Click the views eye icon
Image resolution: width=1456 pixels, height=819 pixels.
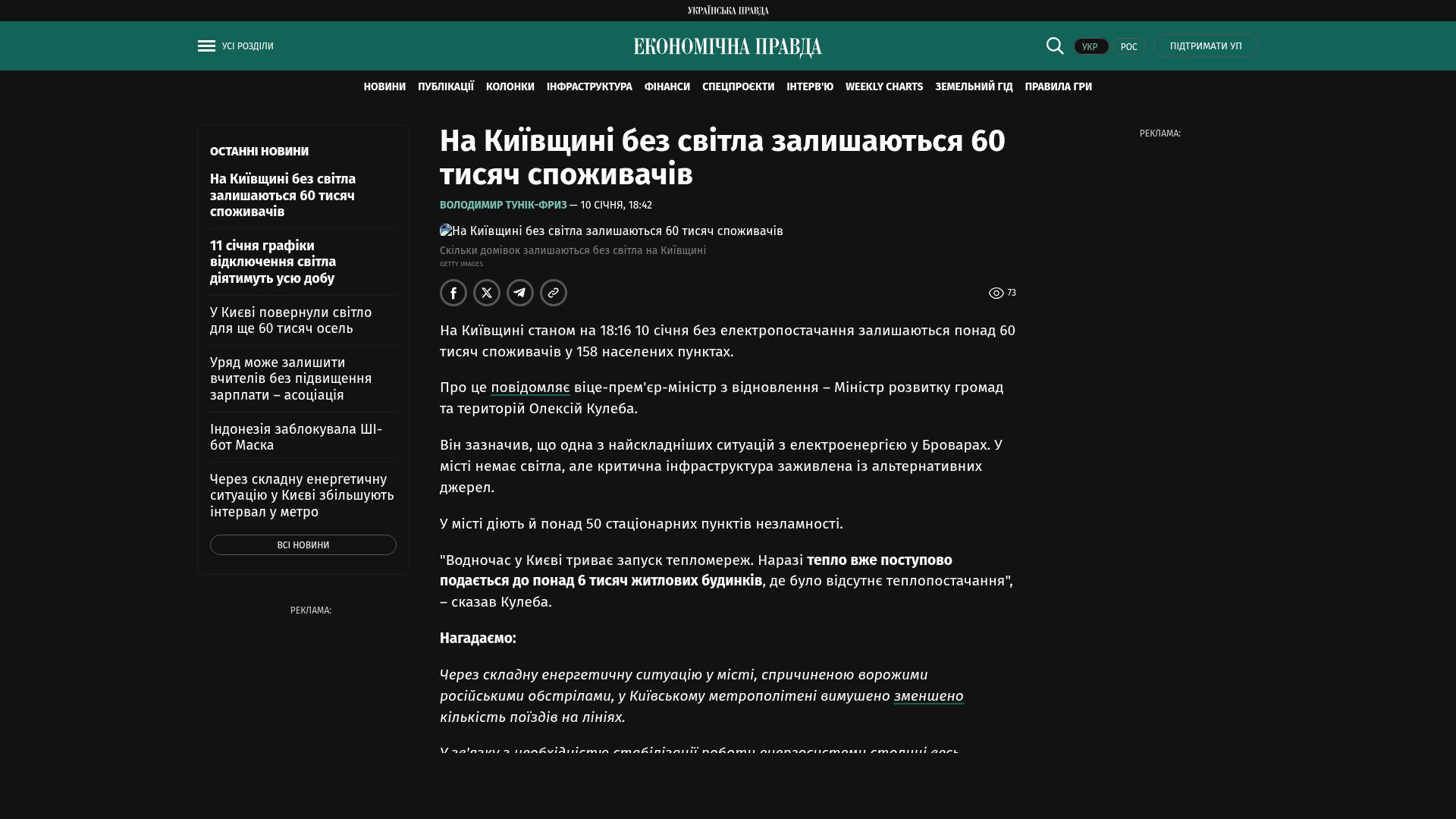tap(996, 293)
